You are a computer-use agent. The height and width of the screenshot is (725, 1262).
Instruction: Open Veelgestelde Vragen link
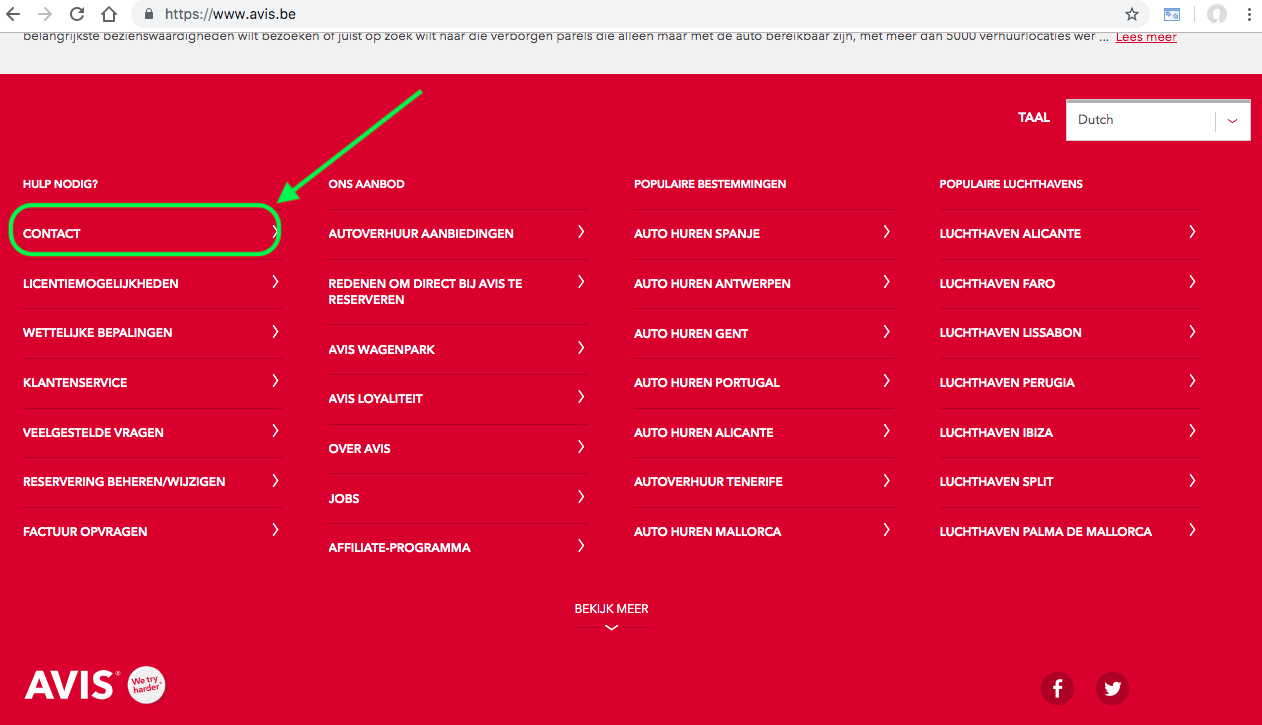click(93, 432)
